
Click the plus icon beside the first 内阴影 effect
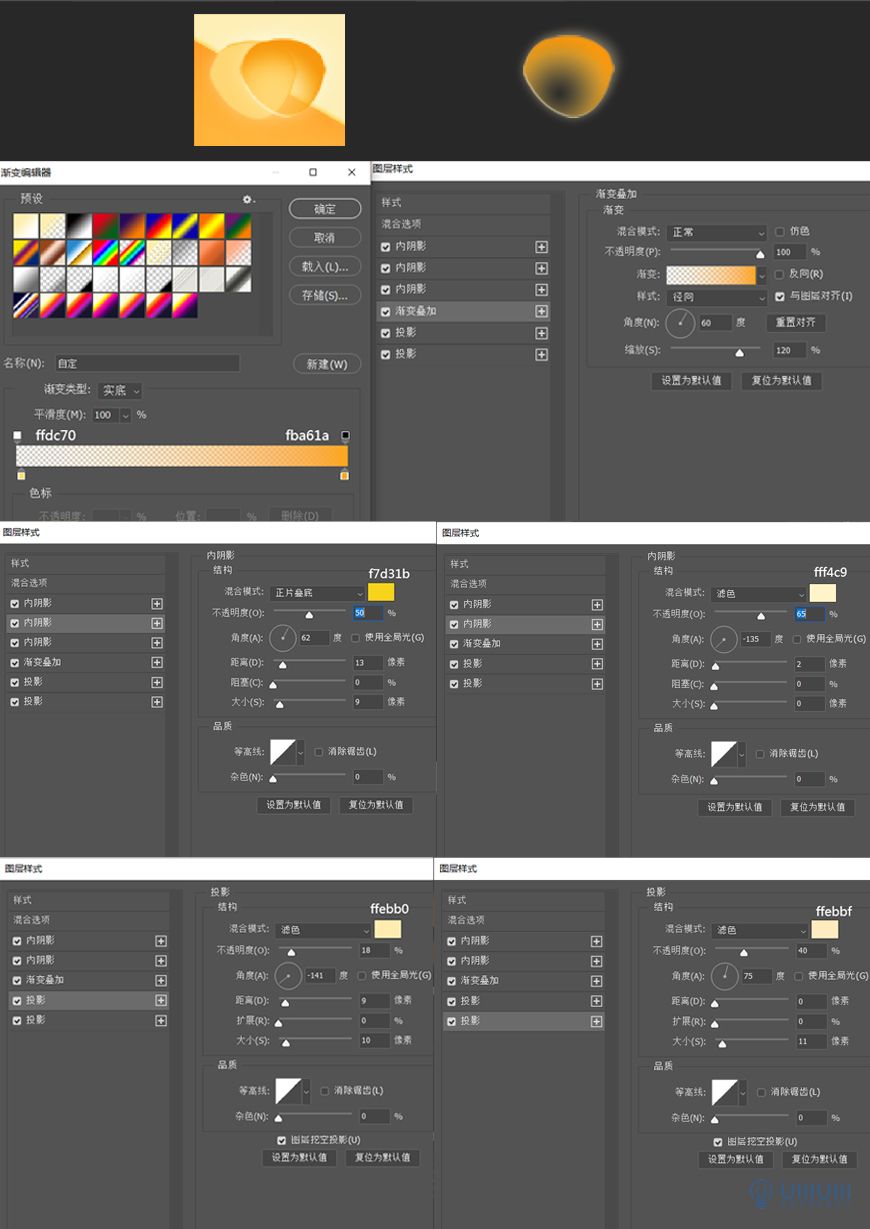541,246
